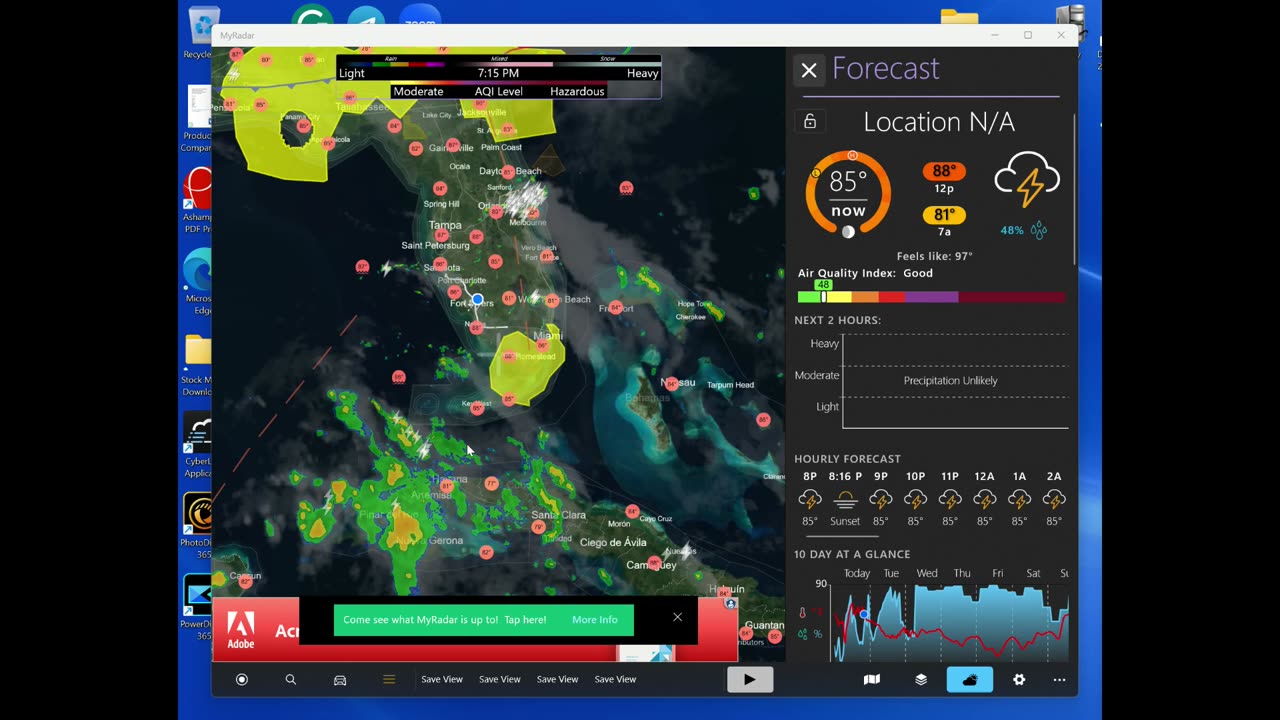The height and width of the screenshot is (720, 1280).
Task: Open MyRadar settings gear
Action: coord(1019,679)
